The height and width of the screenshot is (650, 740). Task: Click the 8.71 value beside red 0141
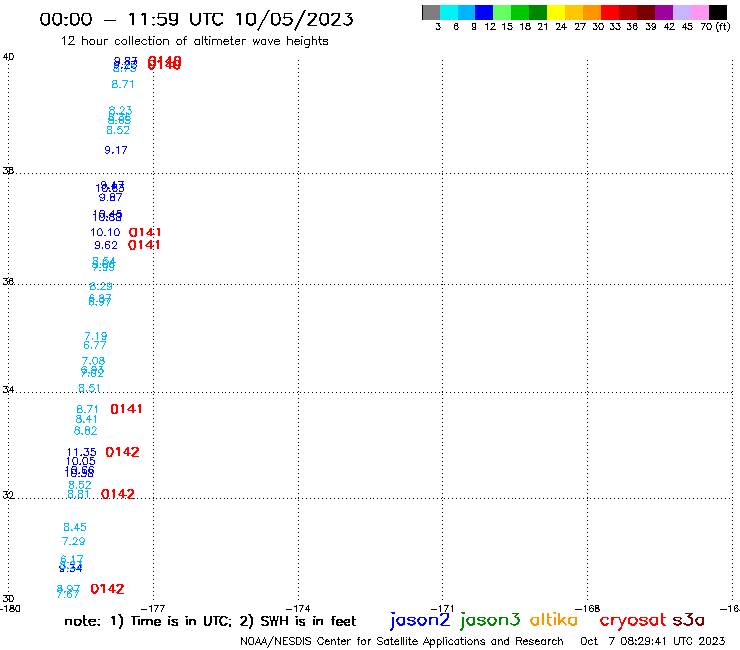click(87, 409)
